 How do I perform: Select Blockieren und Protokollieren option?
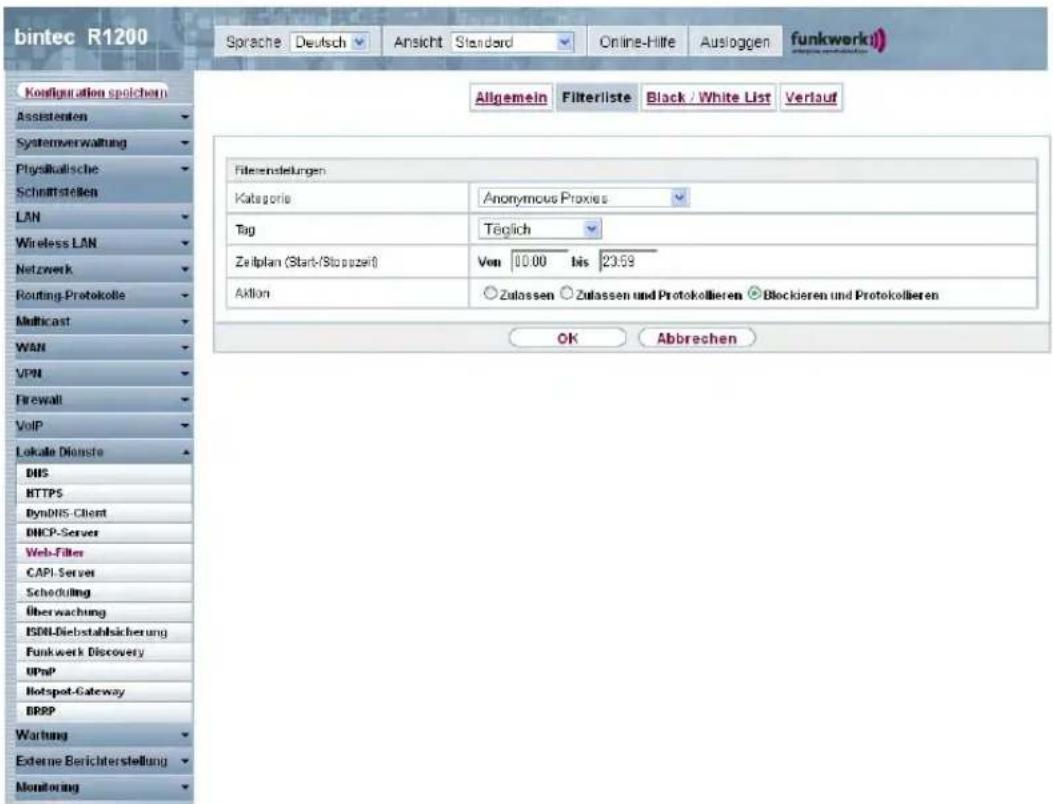tap(755, 294)
